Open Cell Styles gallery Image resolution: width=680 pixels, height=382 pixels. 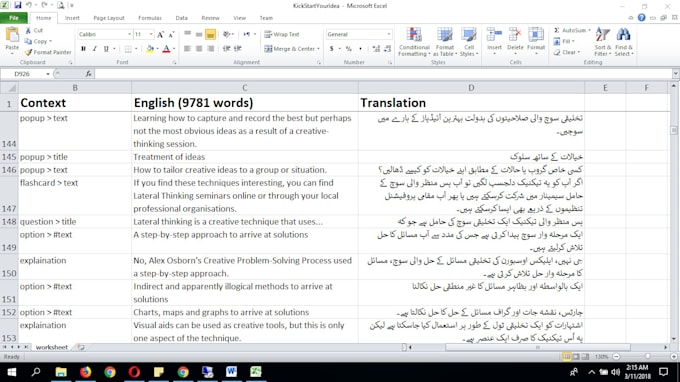tap(469, 42)
